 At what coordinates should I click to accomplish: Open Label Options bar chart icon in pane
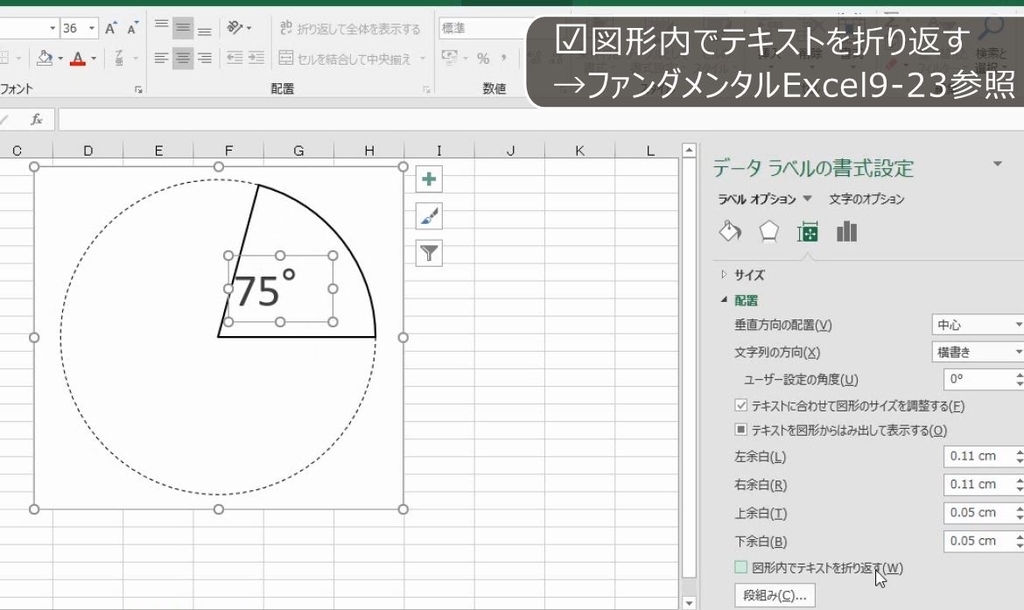pyautogui.click(x=846, y=232)
